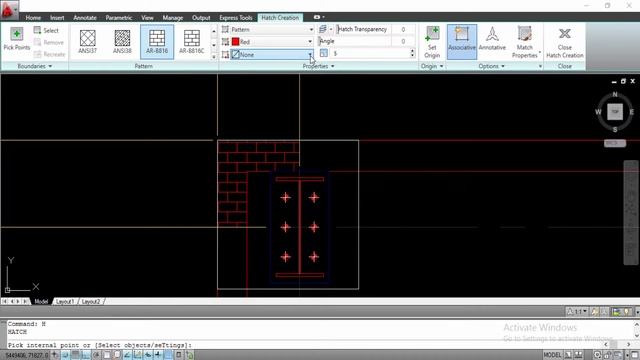Open the Hatch settings dialog launcher arrow
This screenshot has height=360, width=640.
(x=540, y=66)
